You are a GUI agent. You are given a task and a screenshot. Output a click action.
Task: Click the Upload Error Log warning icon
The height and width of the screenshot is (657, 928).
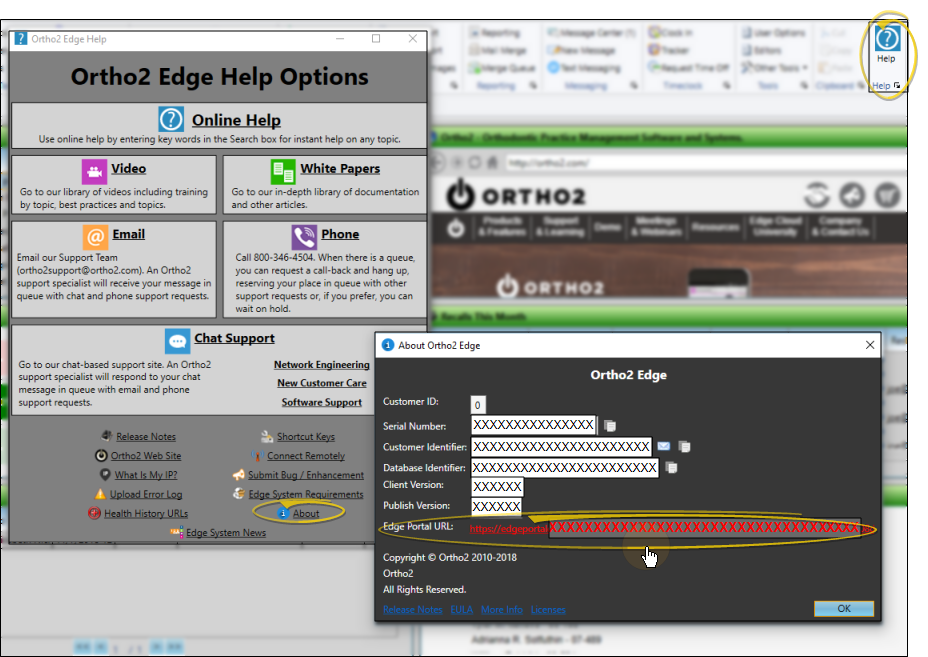[x=100, y=494]
